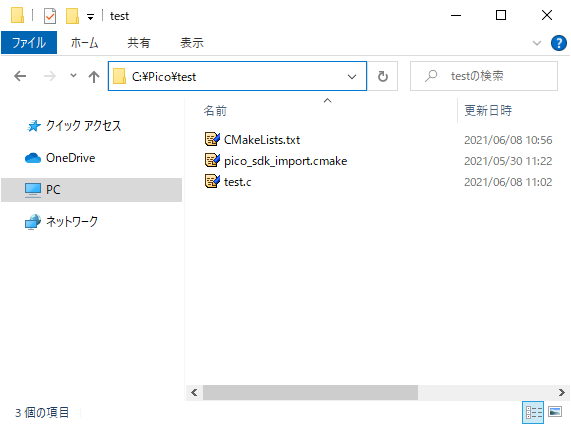Click the Properties icon in quick access toolbar
571x425 pixels.
click(50, 16)
